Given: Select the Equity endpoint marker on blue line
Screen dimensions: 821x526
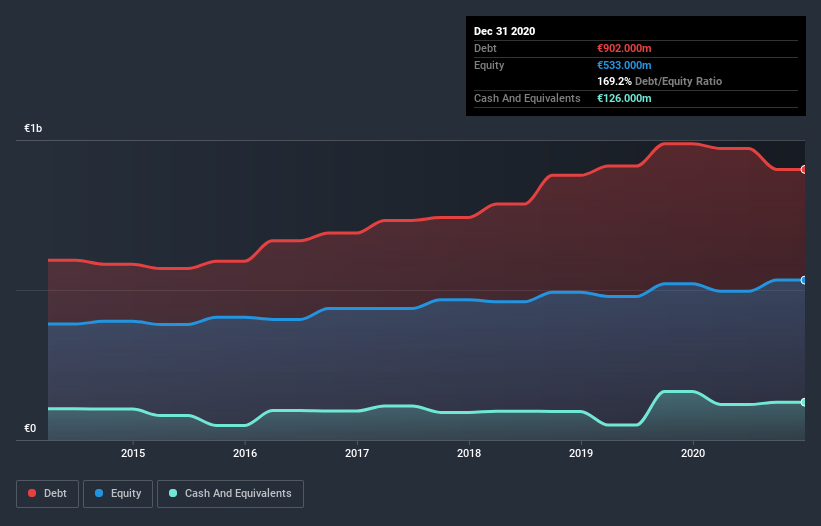Looking at the screenshot, I should (804, 280).
